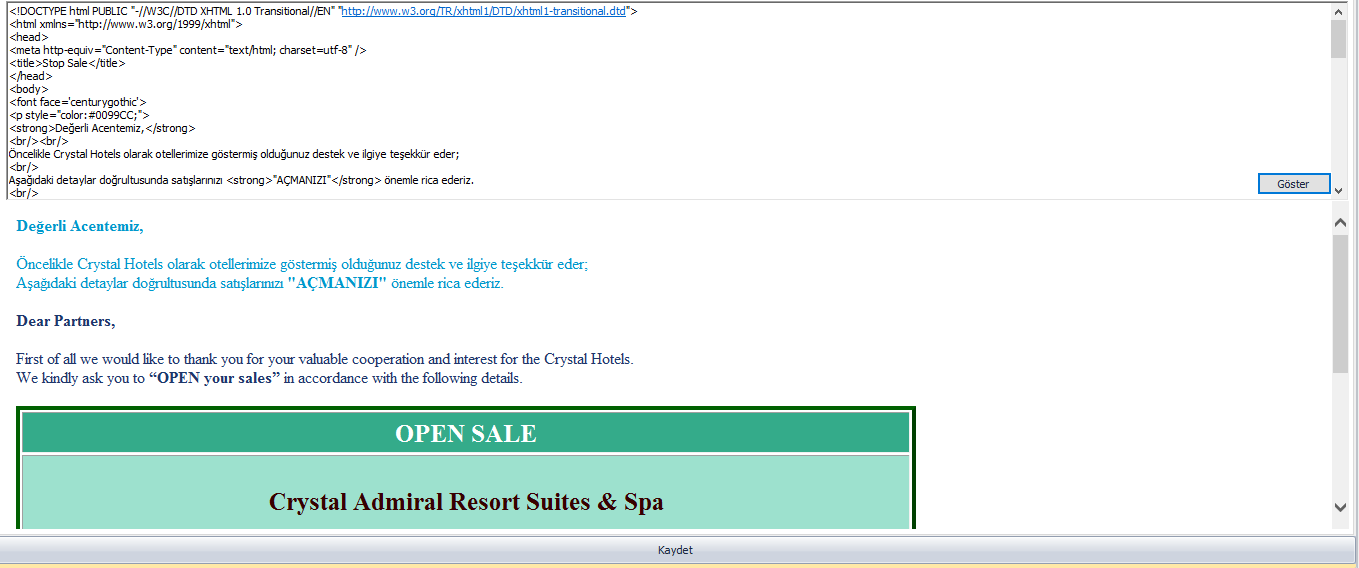The width and height of the screenshot is (1359, 568).
Task: Click the <strong>Değerli Acentemiz,</strong> code line
Action: tap(103, 128)
